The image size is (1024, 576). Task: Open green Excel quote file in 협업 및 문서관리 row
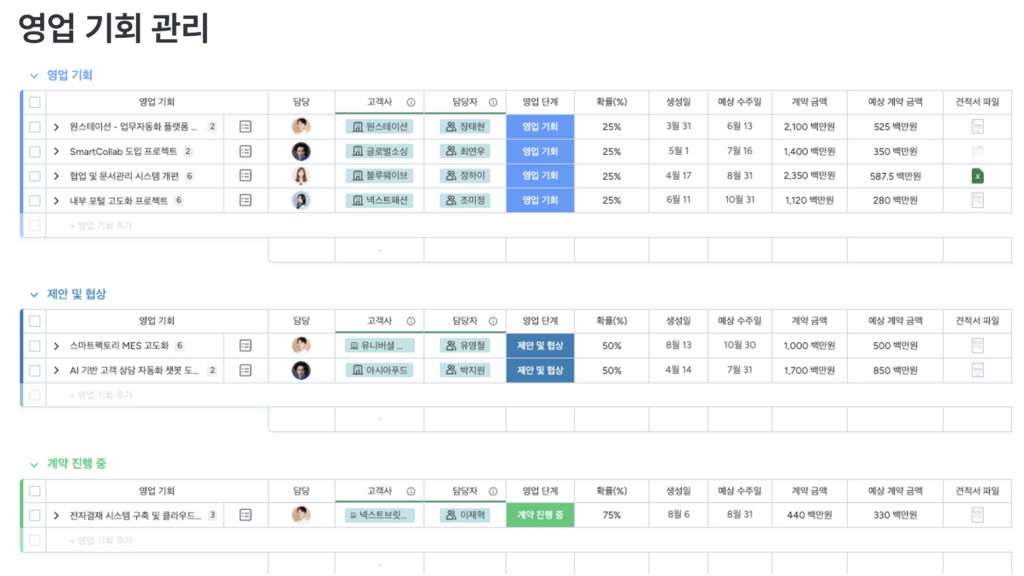click(x=978, y=176)
